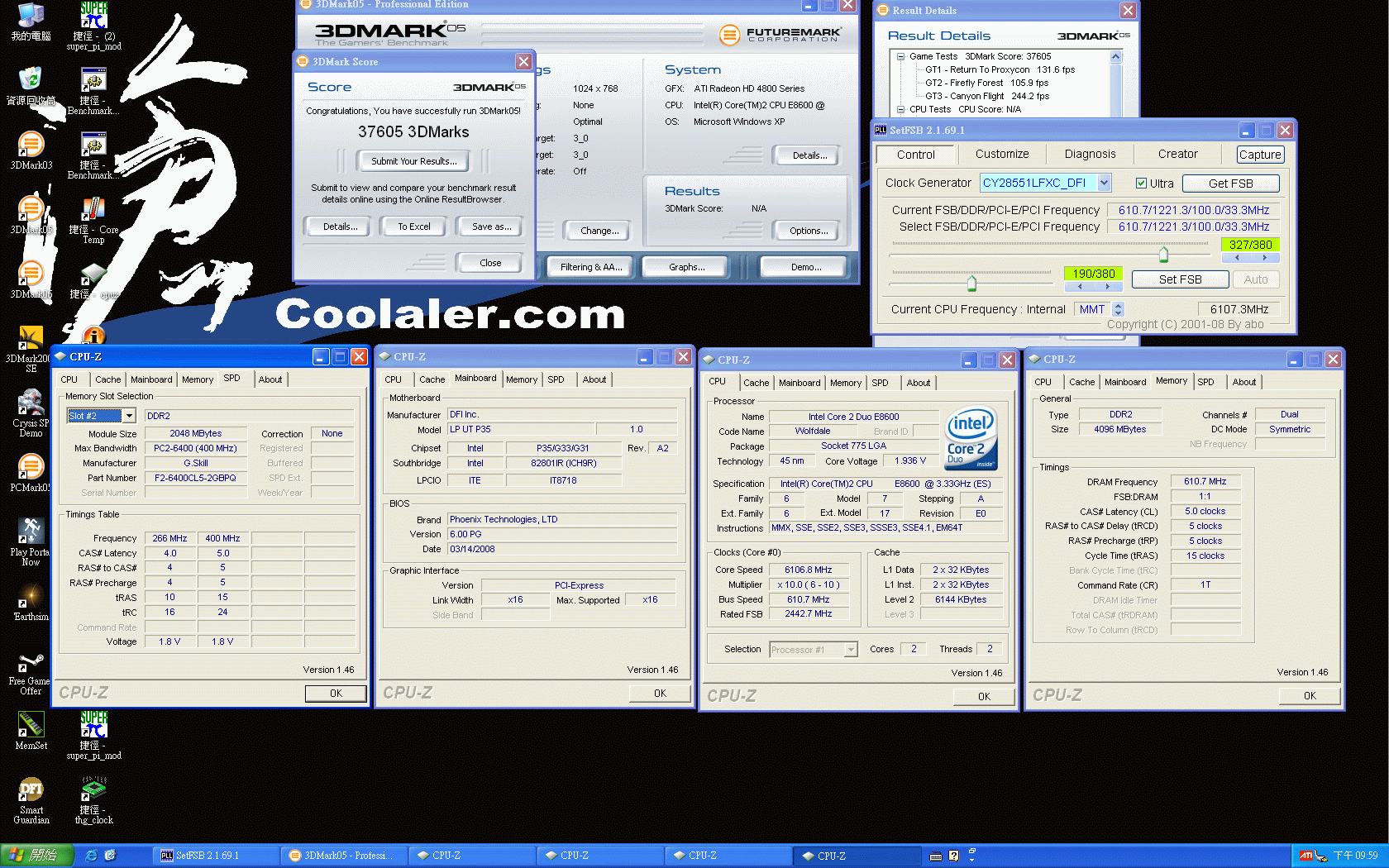1389x868 pixels.
Task: Click the GT2 - Firefly Forest result row
Action: pos(986,83)
